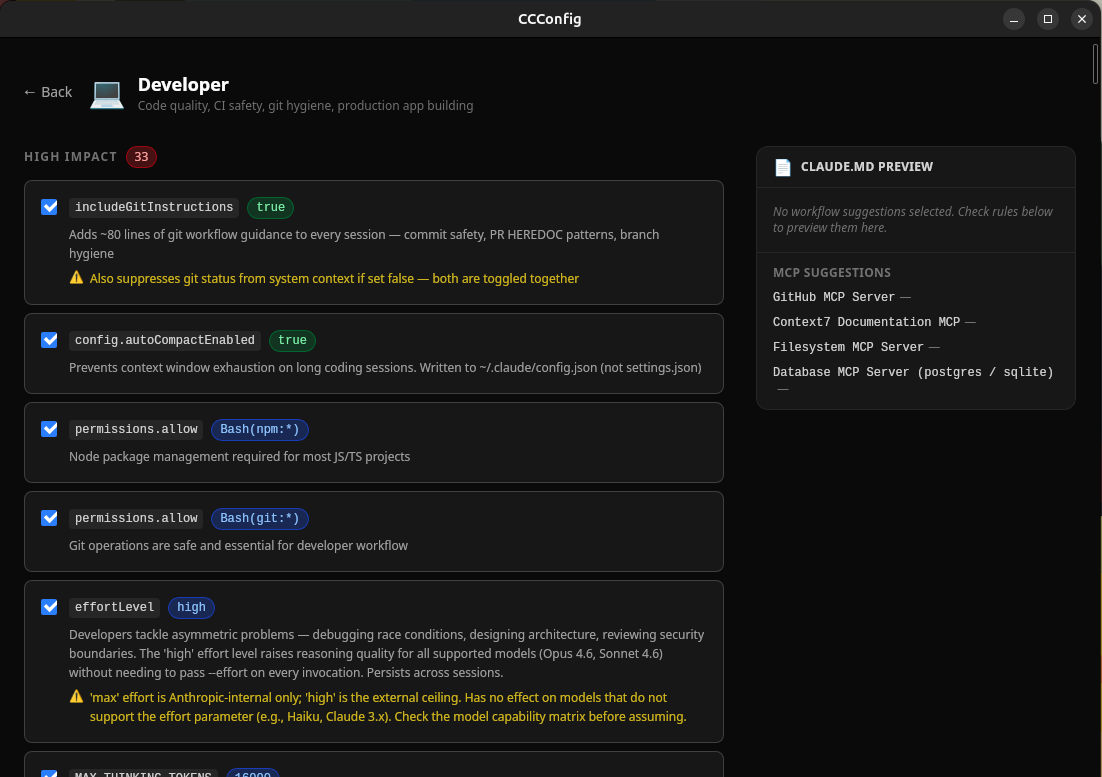1102x777 pixels.
Task: Click permissions.allow label in git row
Action: 136,518
